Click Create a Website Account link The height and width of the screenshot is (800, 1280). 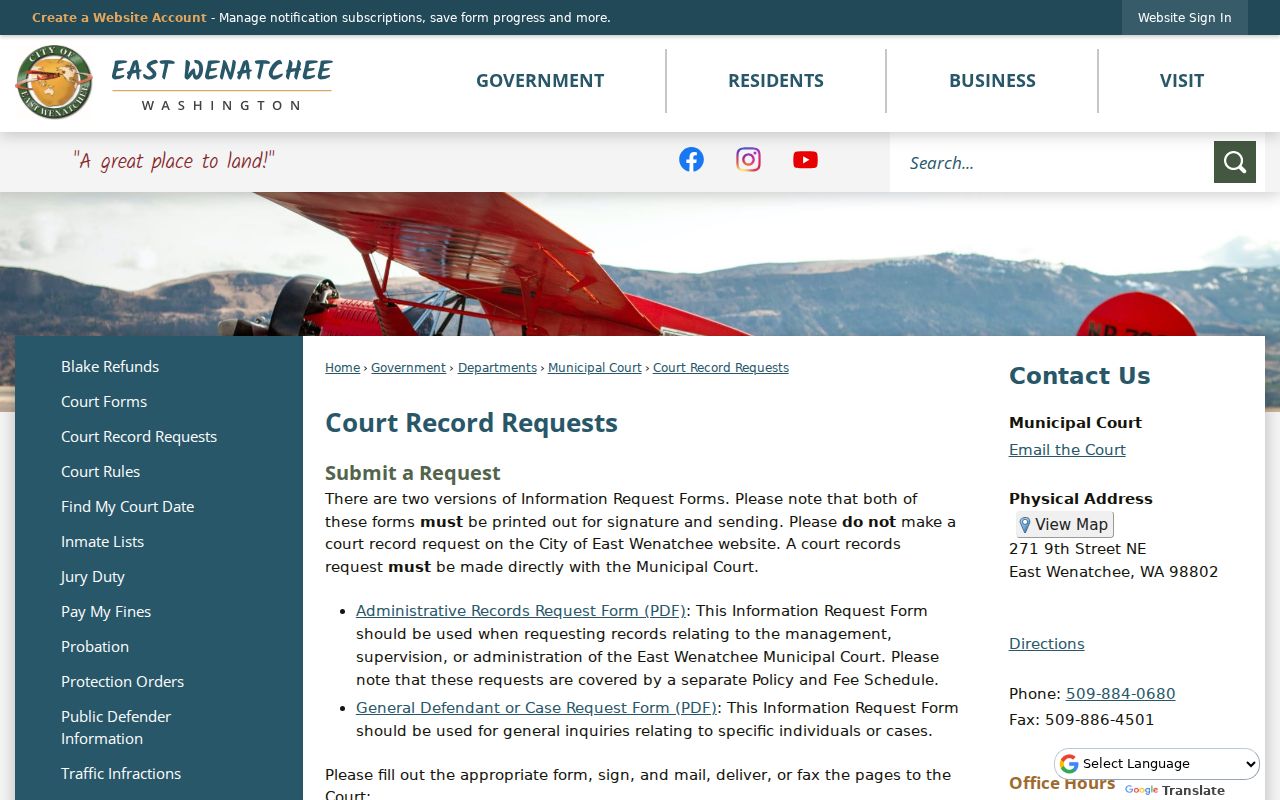click(x=119, y=18)
